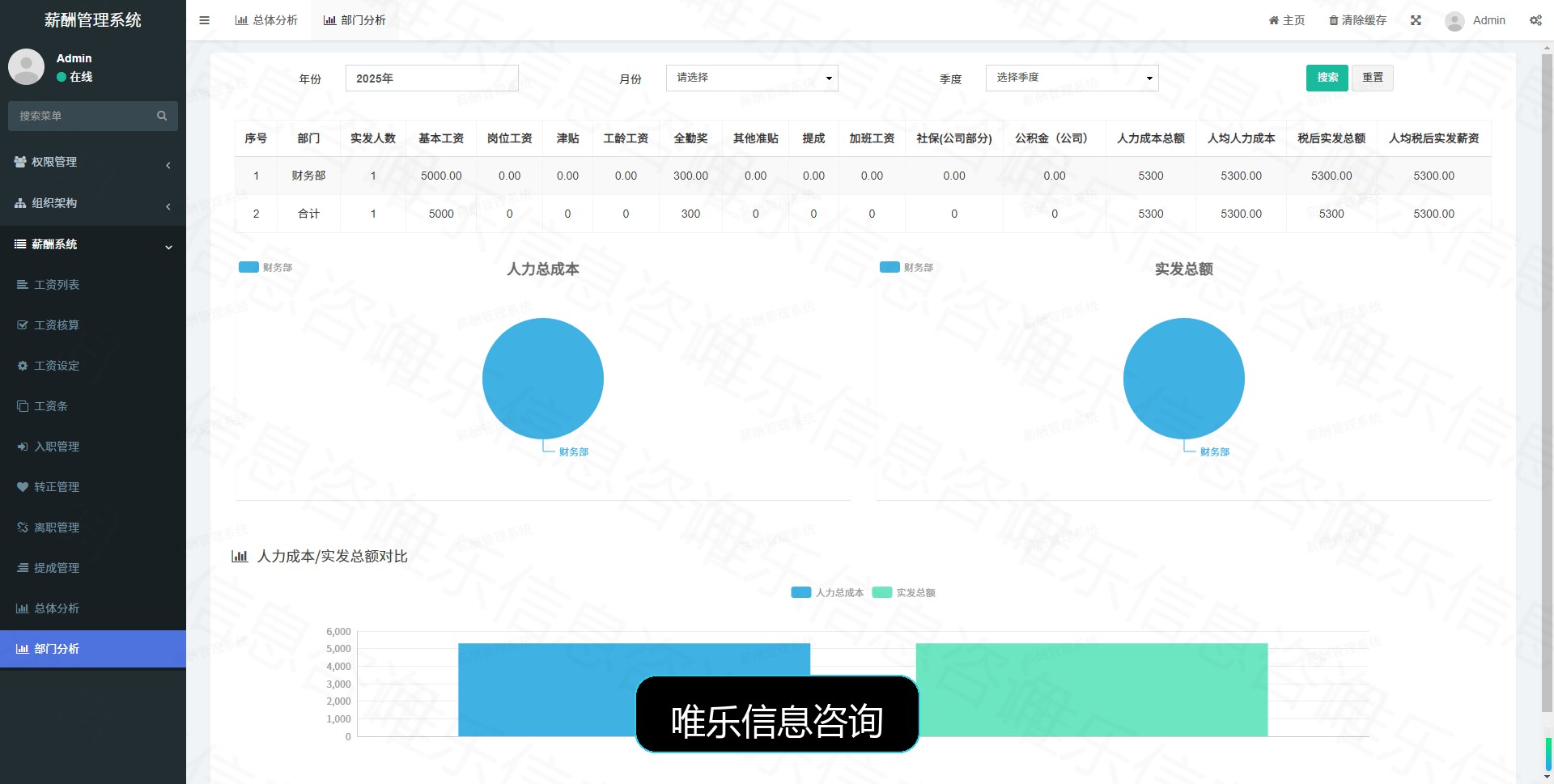
Task: Click the 入职管理 sign-in icon
Action: (23, 447)
